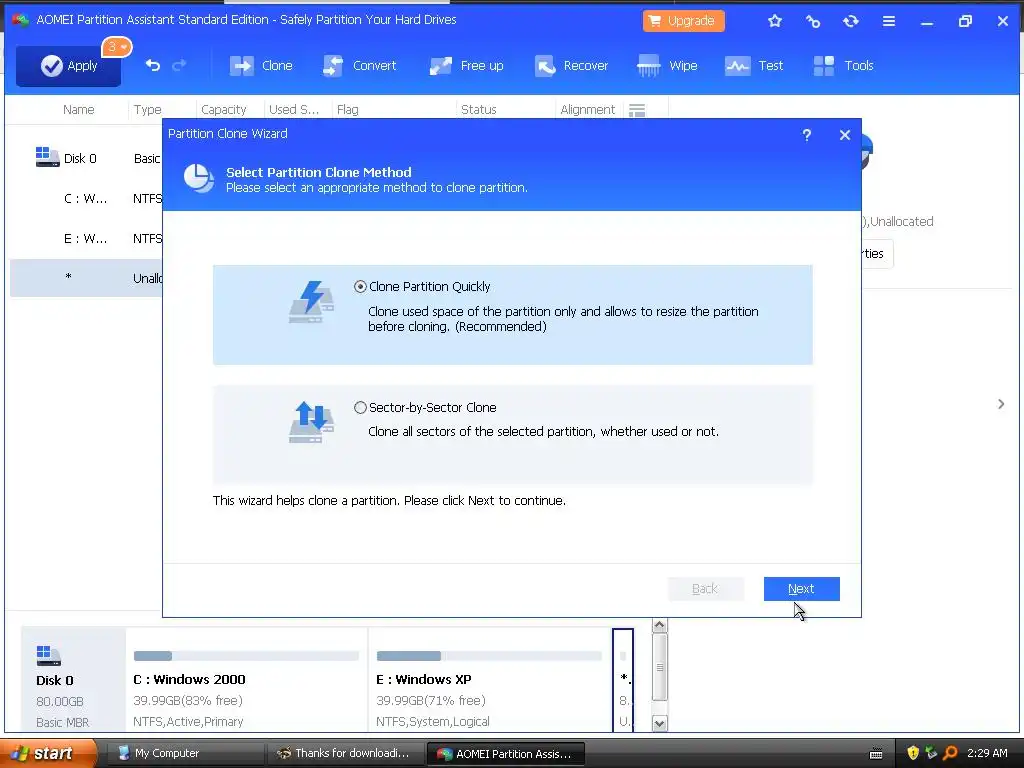This screenshot has width=1024, height=768.
Task: Click the orange magnifier tray icon
Action: click(950, 754)
